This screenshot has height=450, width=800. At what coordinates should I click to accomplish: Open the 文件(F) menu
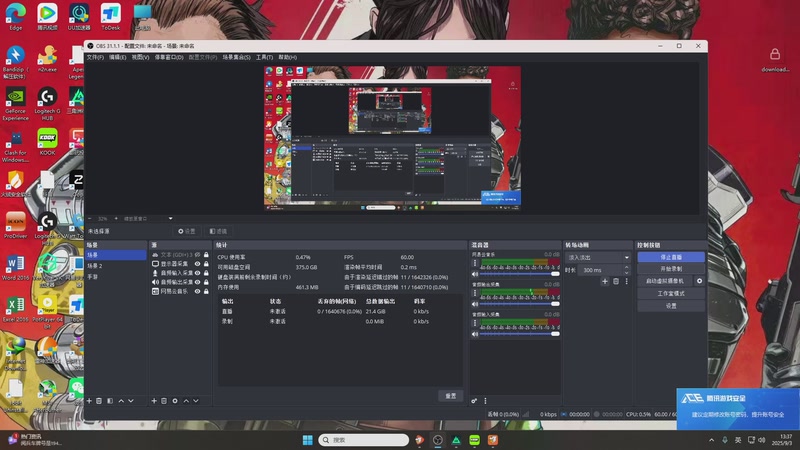point(95,57)
